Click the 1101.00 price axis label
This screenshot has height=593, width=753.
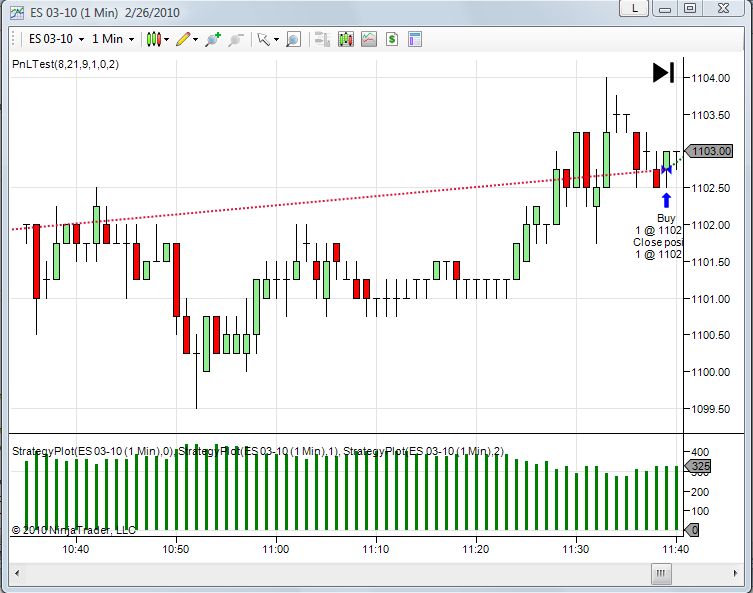point(710,299)
